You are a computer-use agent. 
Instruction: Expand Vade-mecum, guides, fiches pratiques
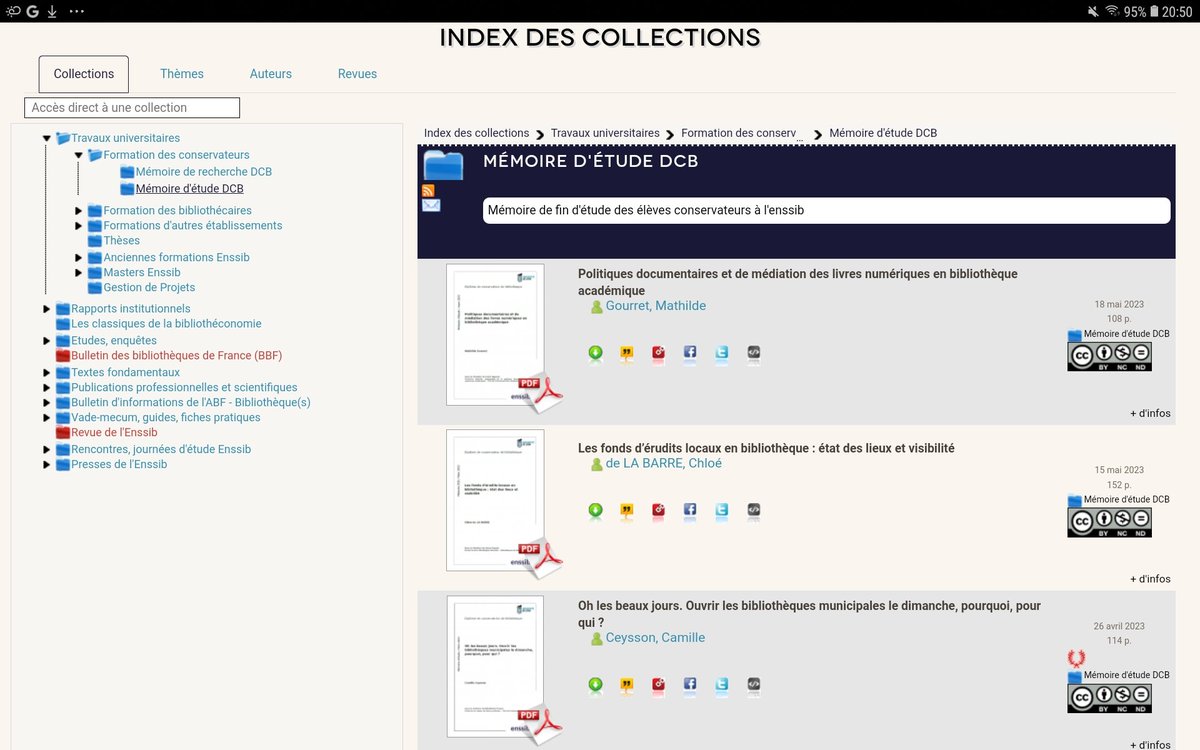pos(47,418)
